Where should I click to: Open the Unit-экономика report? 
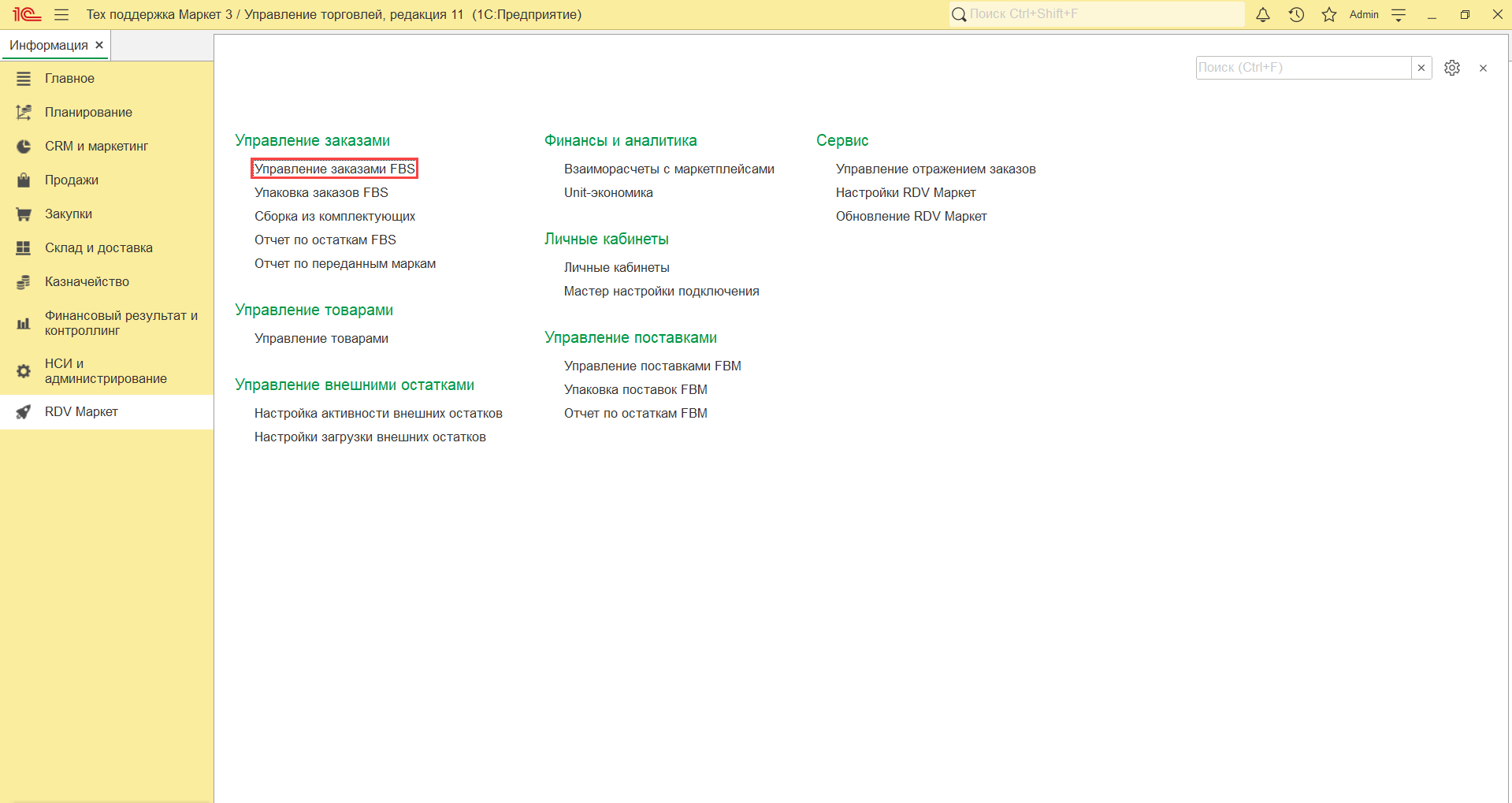click(608, 193)
